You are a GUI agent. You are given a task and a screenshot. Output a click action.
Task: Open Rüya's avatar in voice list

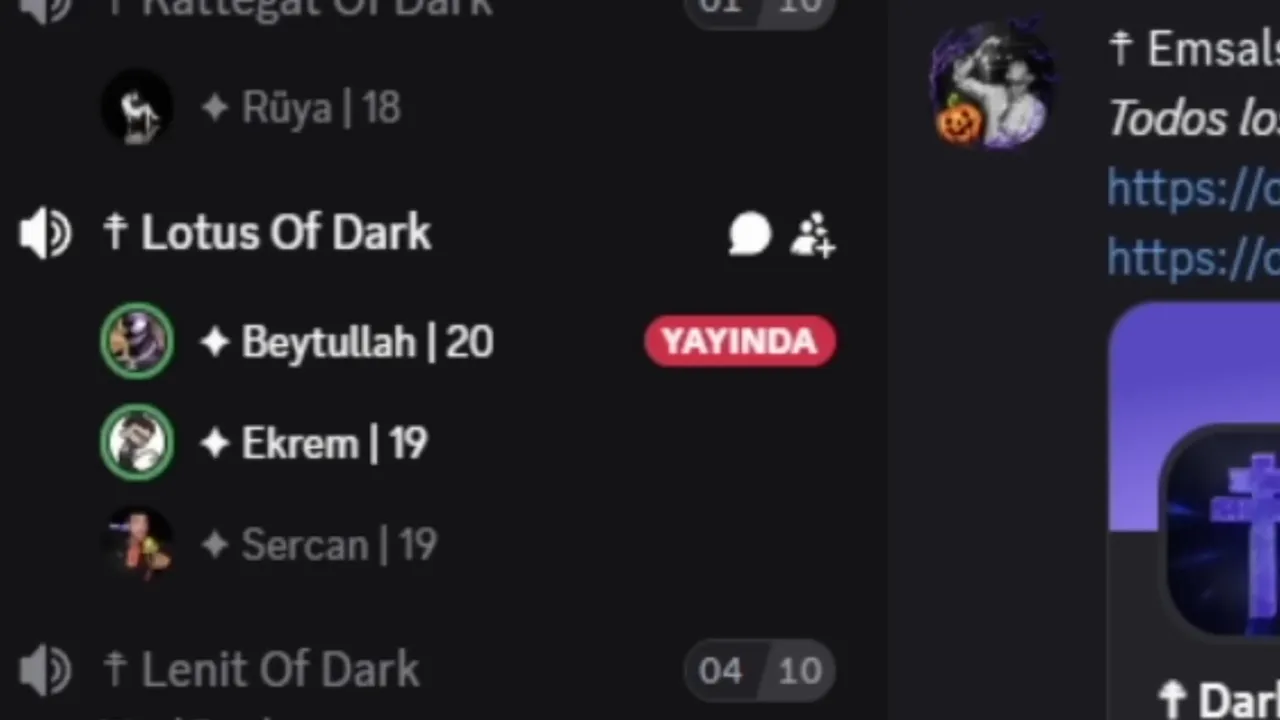[137, 107]
